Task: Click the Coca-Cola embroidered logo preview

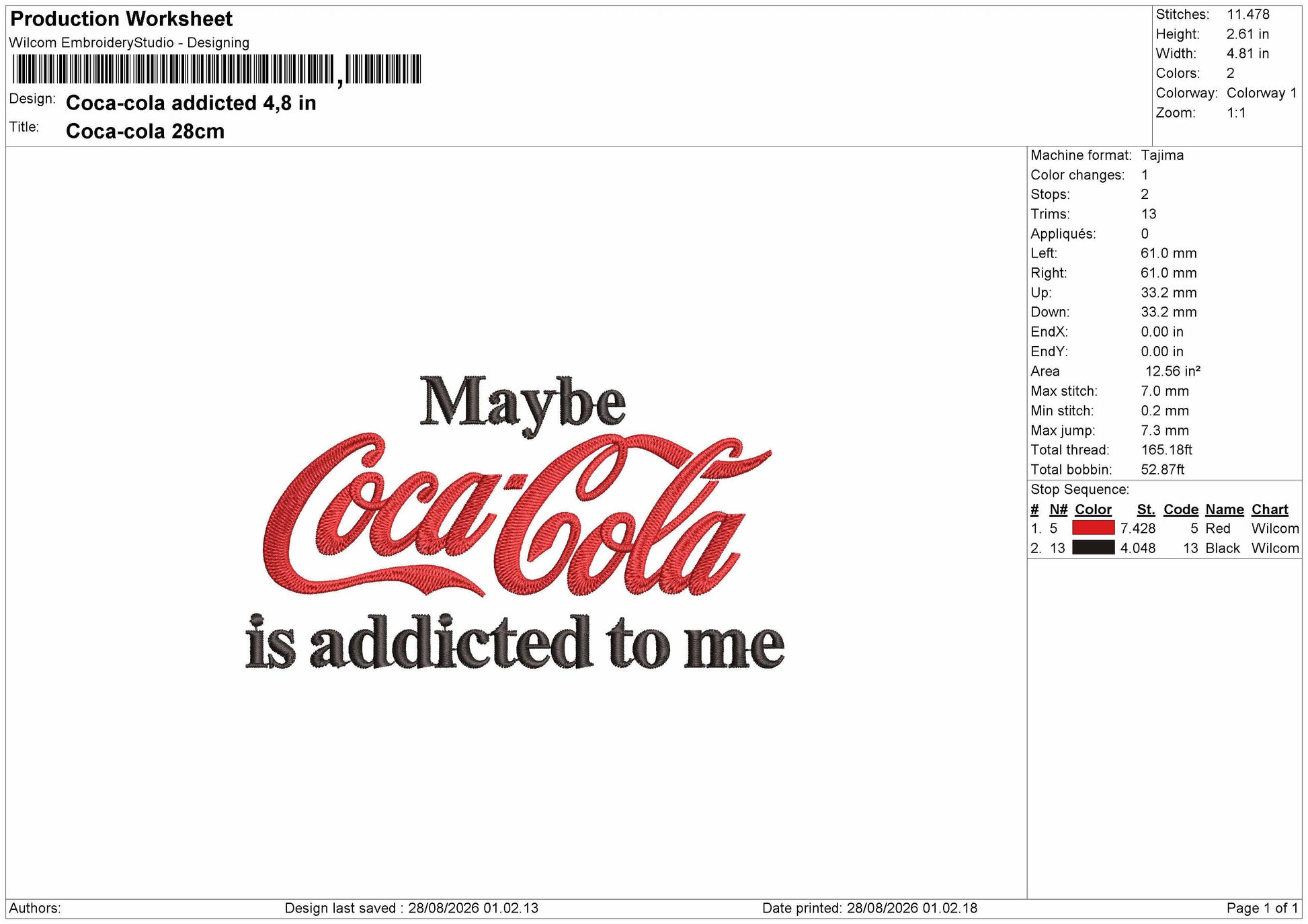Action: coord(518,515)
